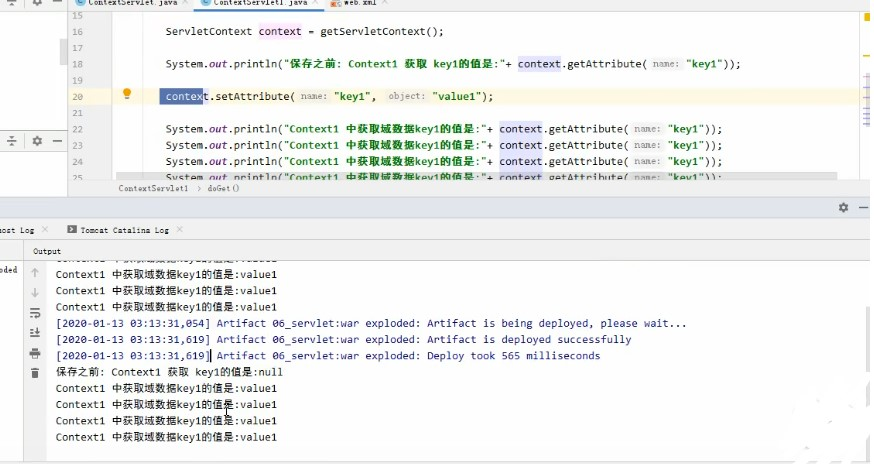
Task: Click the left panel scrollbar thumb
Action: [x=64, y=52]
